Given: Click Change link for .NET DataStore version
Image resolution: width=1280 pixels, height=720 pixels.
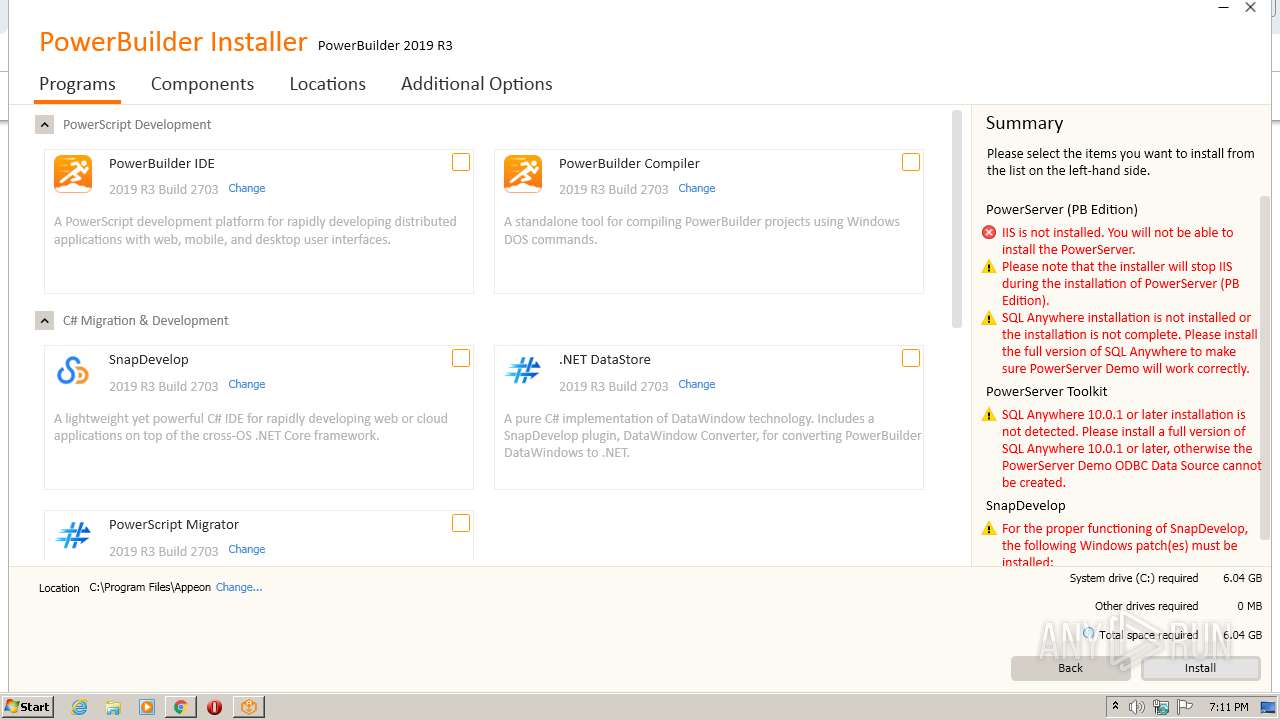Looking at the screenshot, I should 697,385.
